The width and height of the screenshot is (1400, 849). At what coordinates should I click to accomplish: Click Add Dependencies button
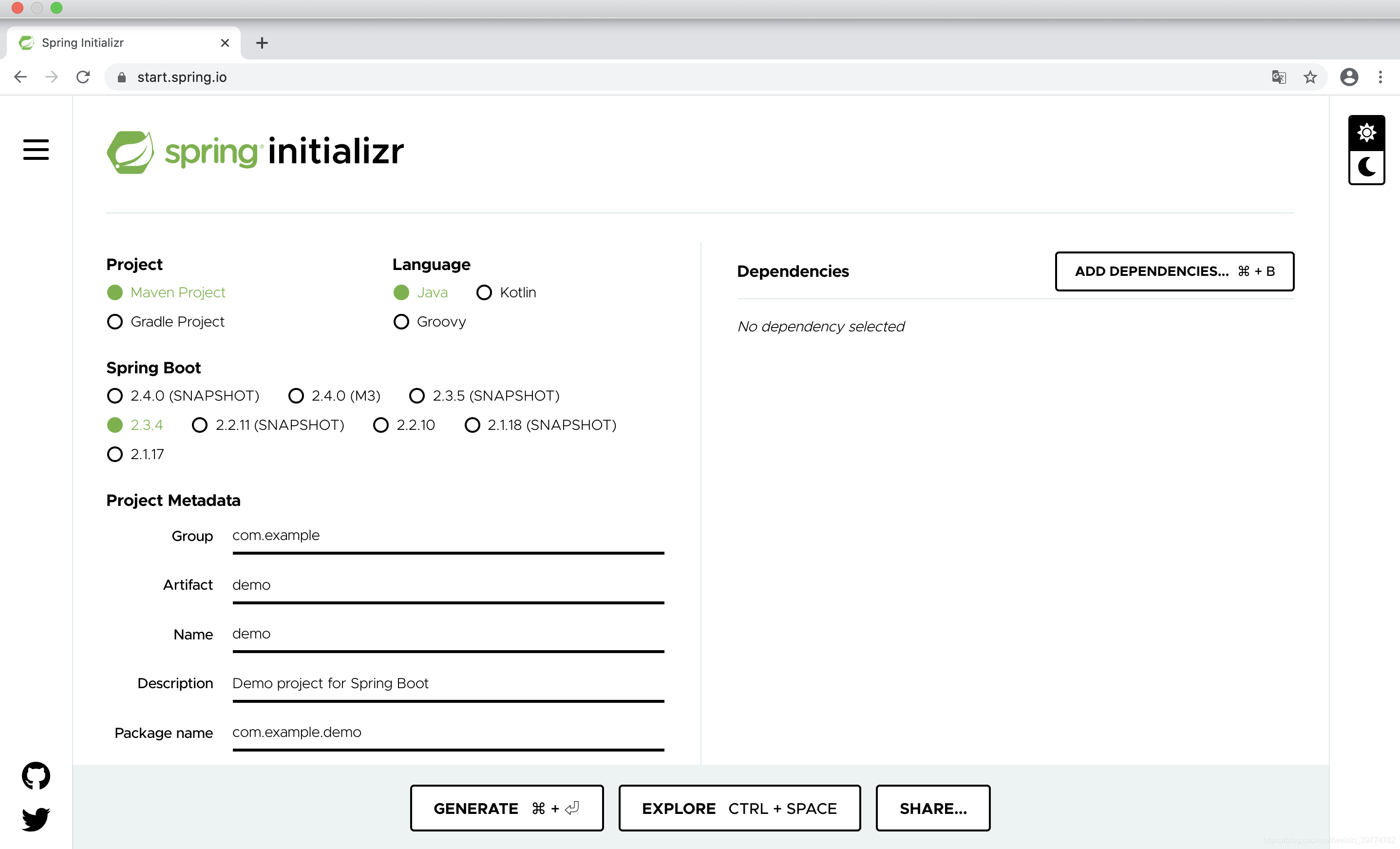click(x=1174, y=271)
